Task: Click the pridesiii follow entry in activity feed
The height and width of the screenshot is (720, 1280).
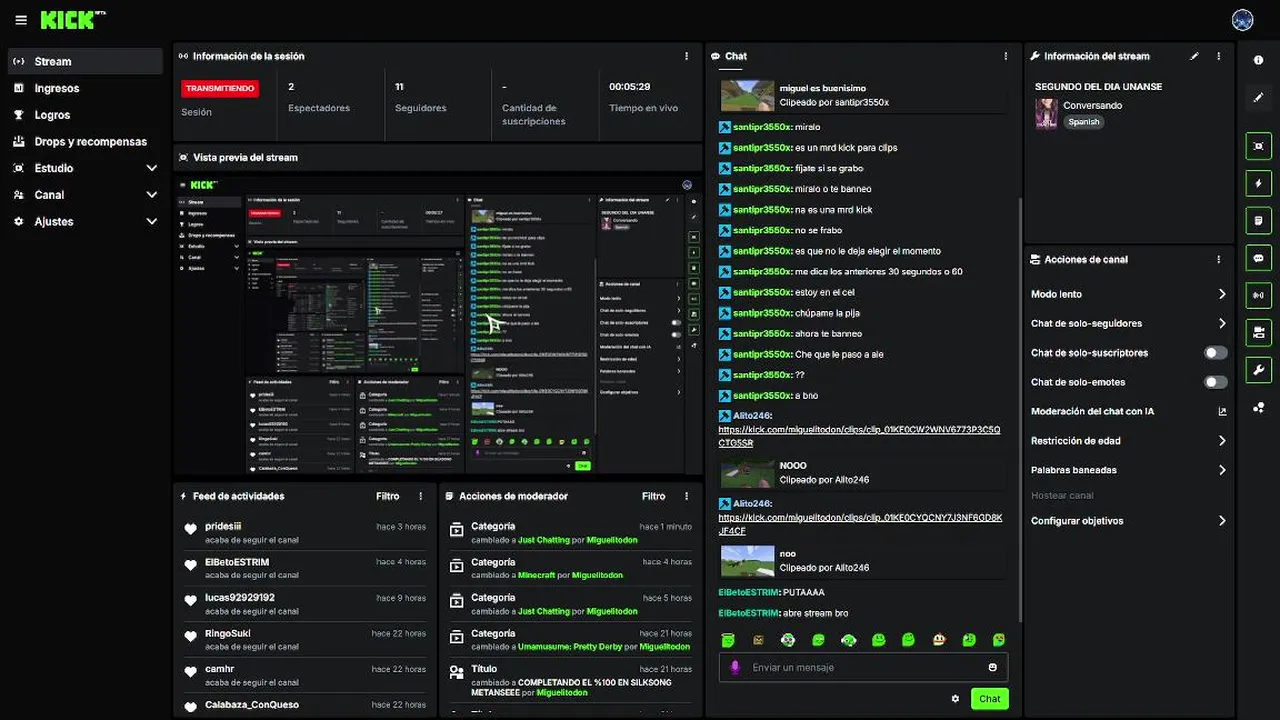Action: pos(305,532)
